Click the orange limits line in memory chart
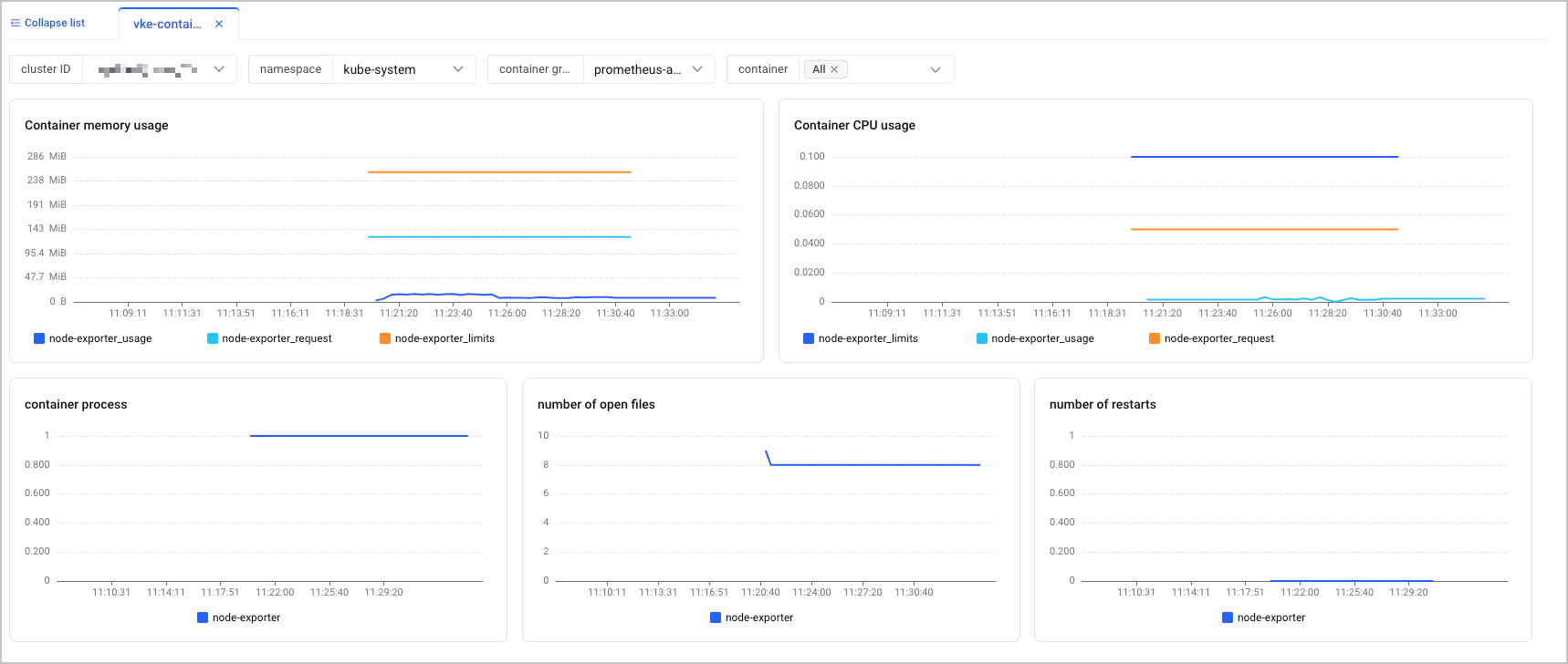 click(x=499, y=172)
